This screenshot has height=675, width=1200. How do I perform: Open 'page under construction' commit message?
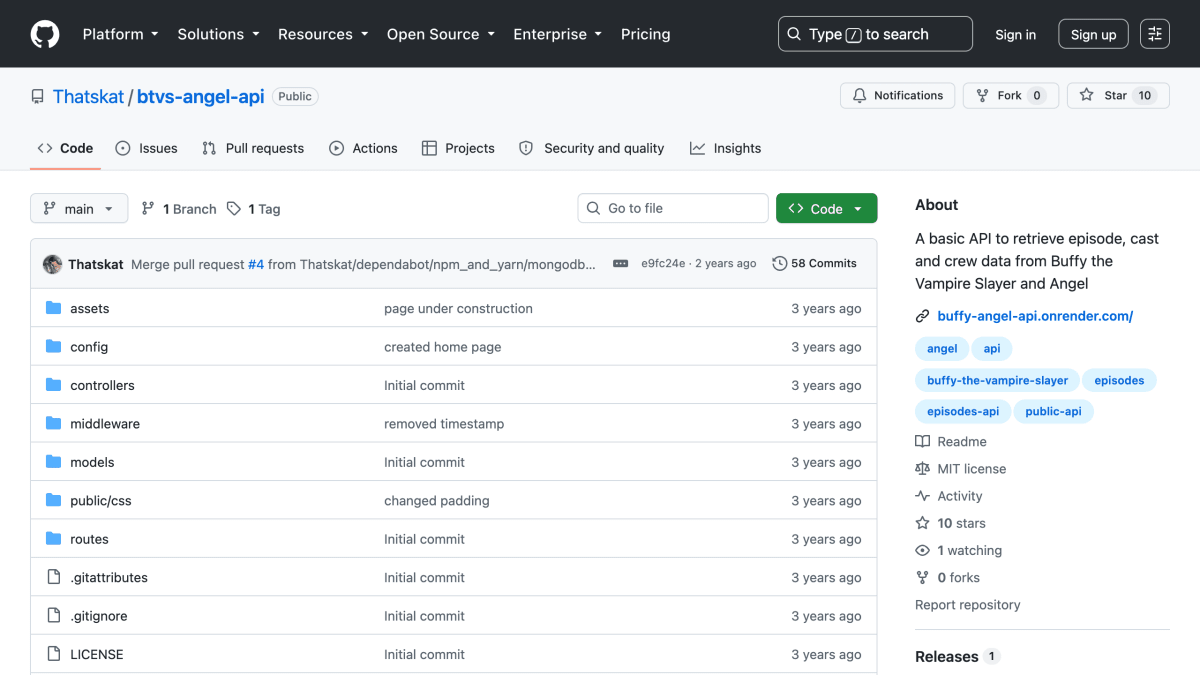pyautogui.click(x=458, y=309)
